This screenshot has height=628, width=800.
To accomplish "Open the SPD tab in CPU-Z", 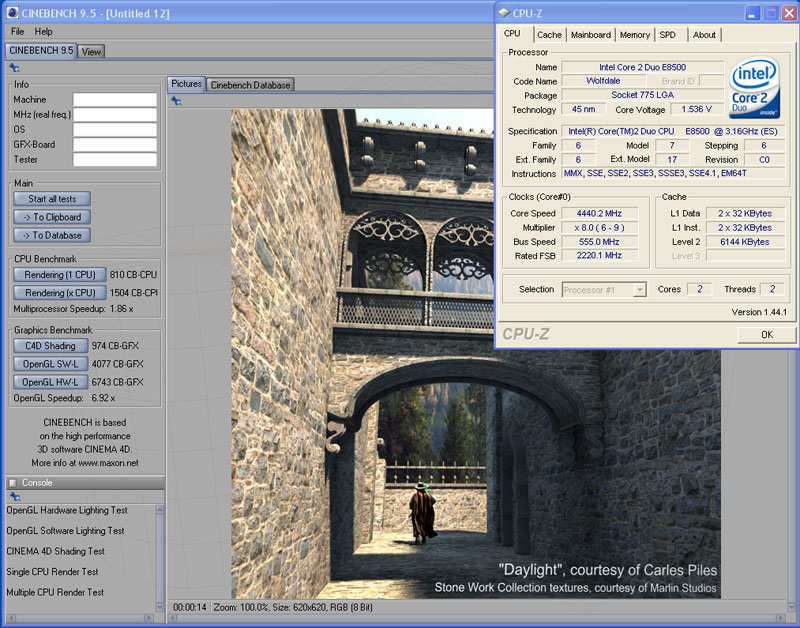I will pyautogui.click(x=667, y=35).
